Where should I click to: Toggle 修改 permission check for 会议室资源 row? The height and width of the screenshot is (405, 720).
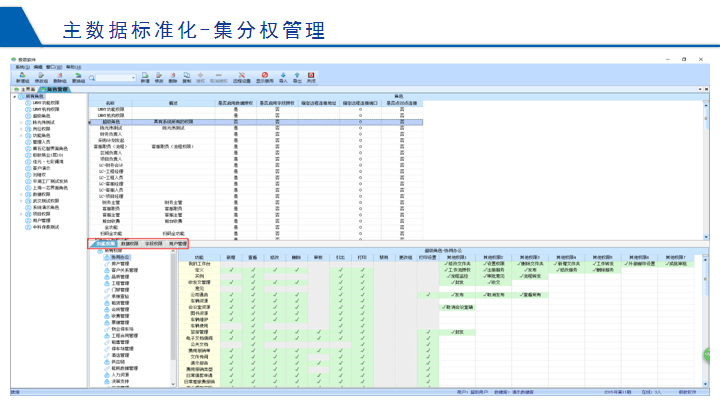pyautogui.click(x=275, y=307)
